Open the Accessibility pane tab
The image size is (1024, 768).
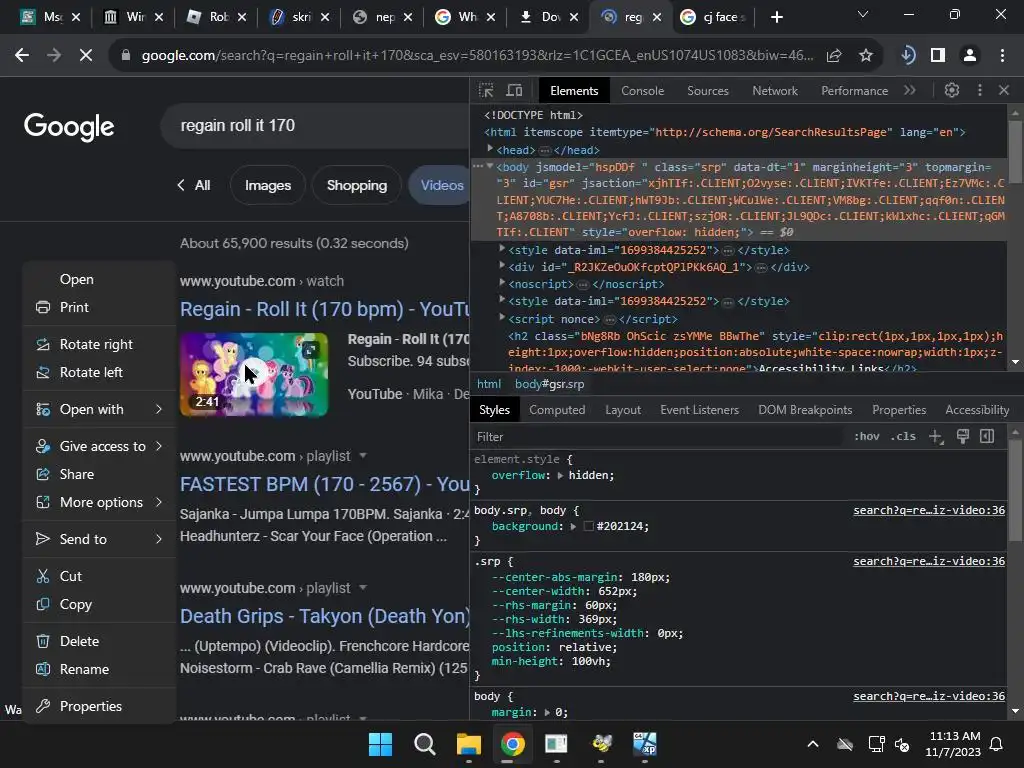976,409
